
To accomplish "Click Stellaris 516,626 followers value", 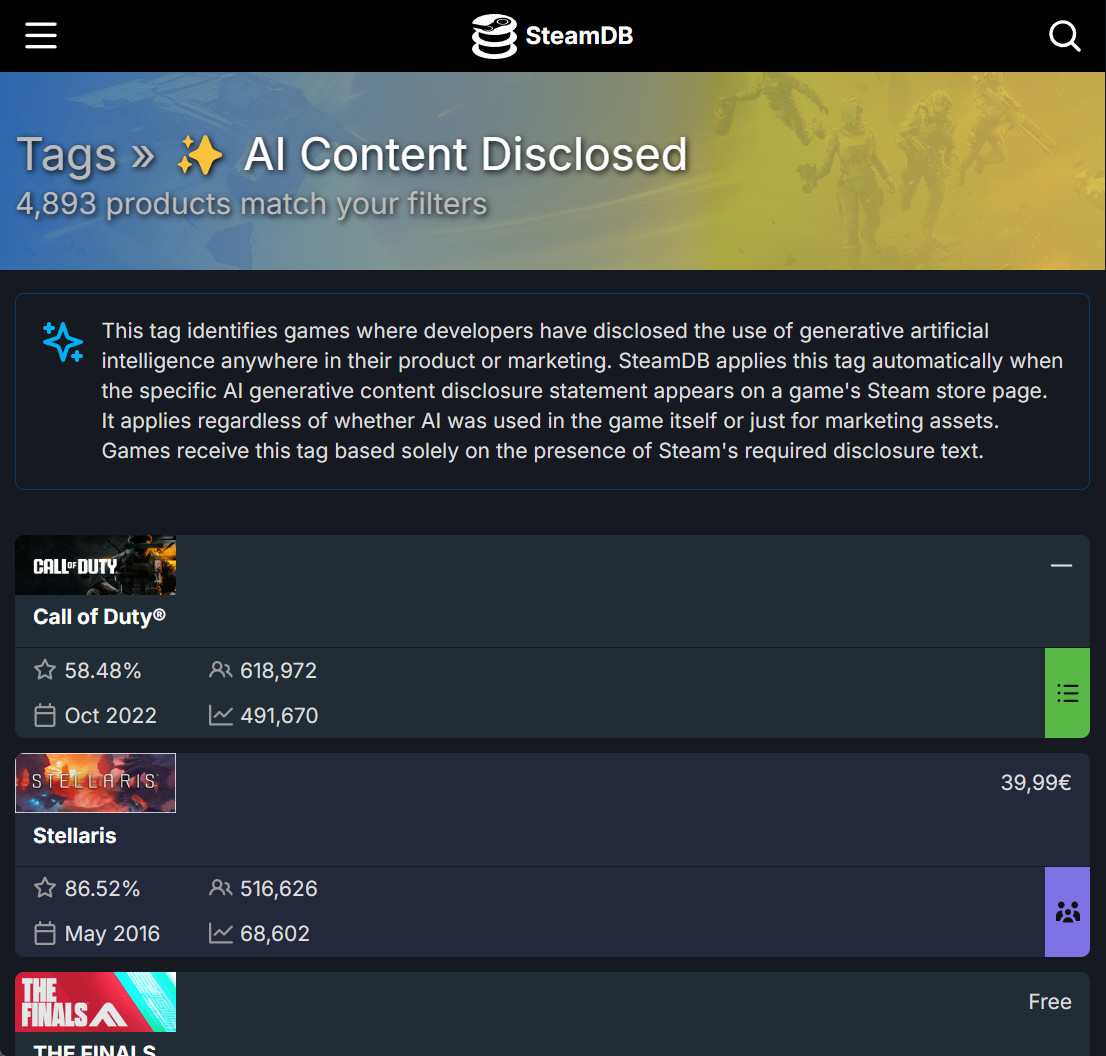I will tap(279, 888).
